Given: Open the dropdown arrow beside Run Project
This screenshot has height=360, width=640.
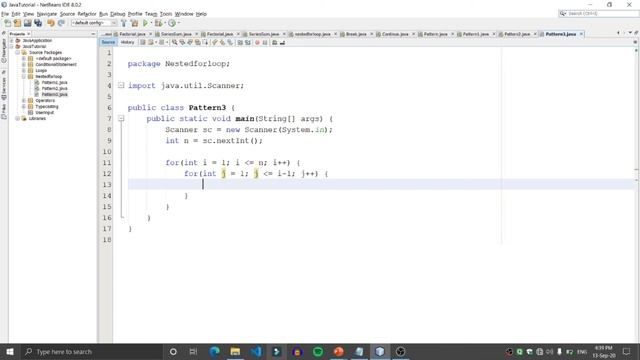Looking at the screenshot, I should click(151, 23).
